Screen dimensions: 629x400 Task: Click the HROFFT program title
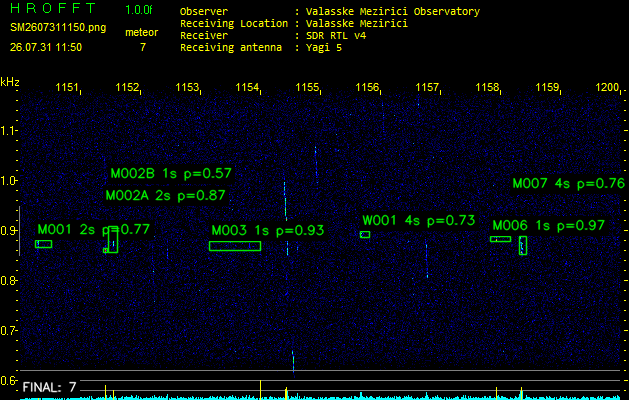(53, 8)
